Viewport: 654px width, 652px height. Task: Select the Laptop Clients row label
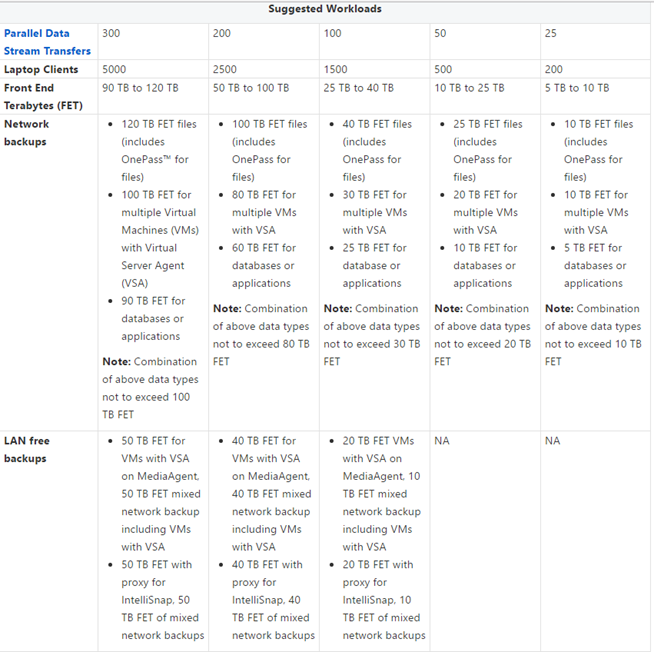click(41, 69)
